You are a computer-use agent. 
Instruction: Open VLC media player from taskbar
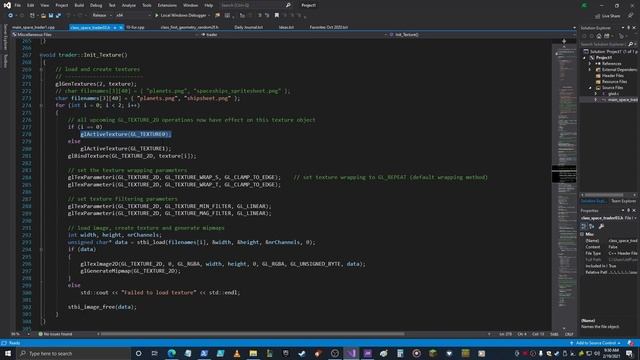[237, 353]
